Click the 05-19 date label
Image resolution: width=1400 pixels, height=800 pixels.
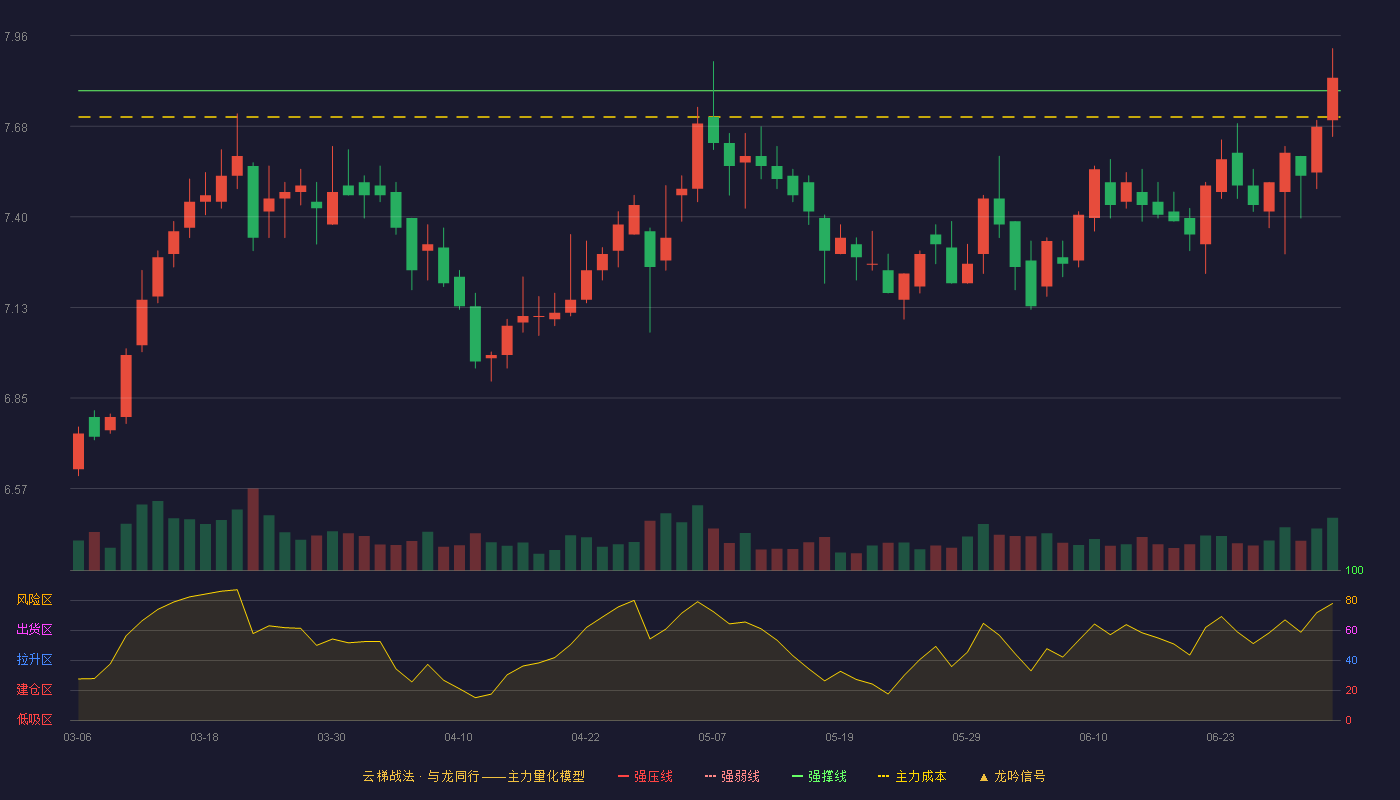[839, 737]
